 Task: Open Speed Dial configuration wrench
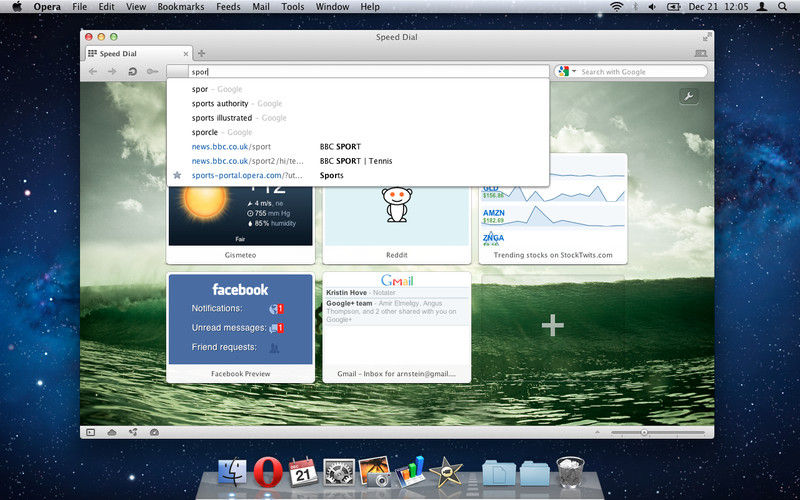tap(688, 96)
